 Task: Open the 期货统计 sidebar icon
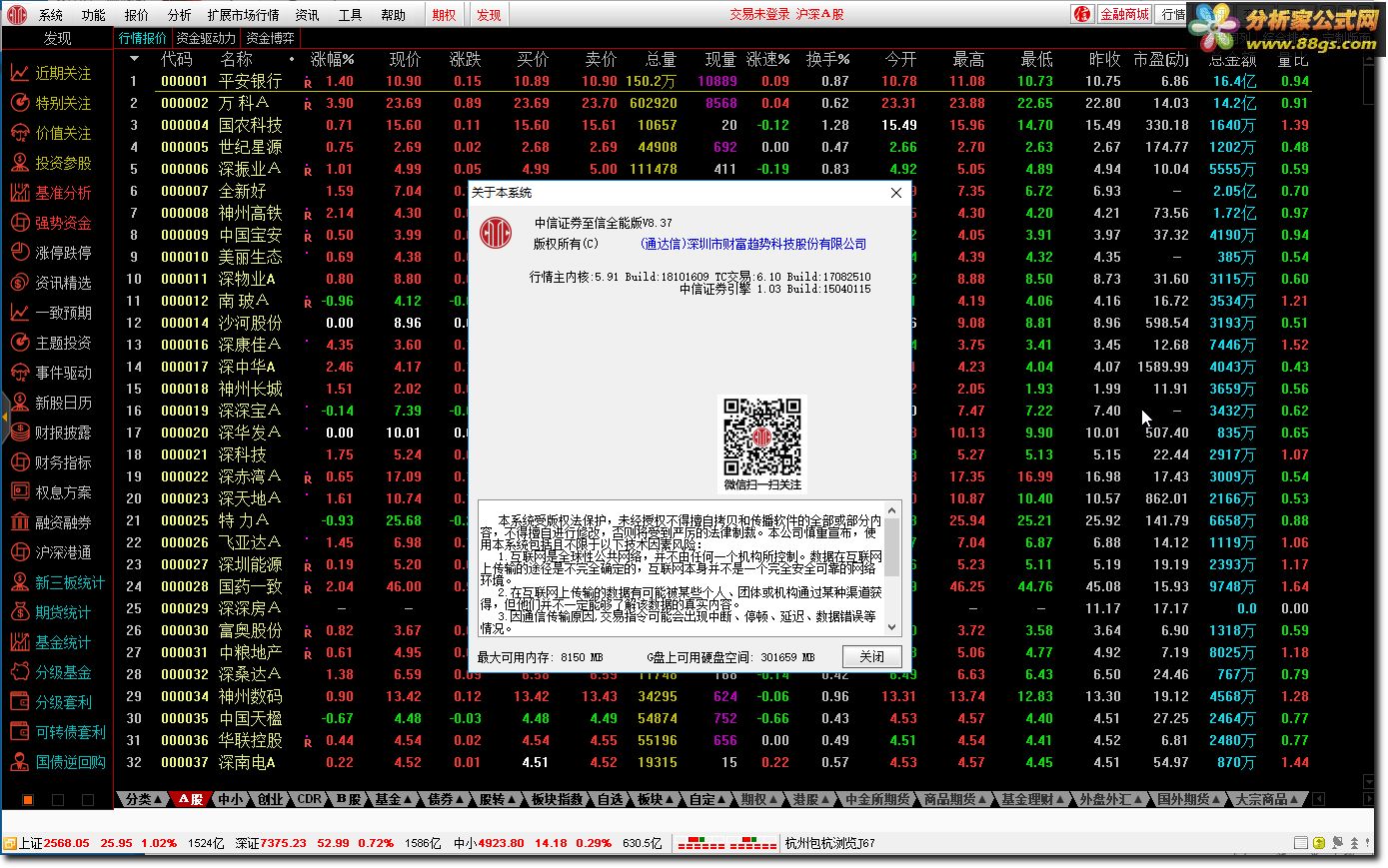(19, 612)
